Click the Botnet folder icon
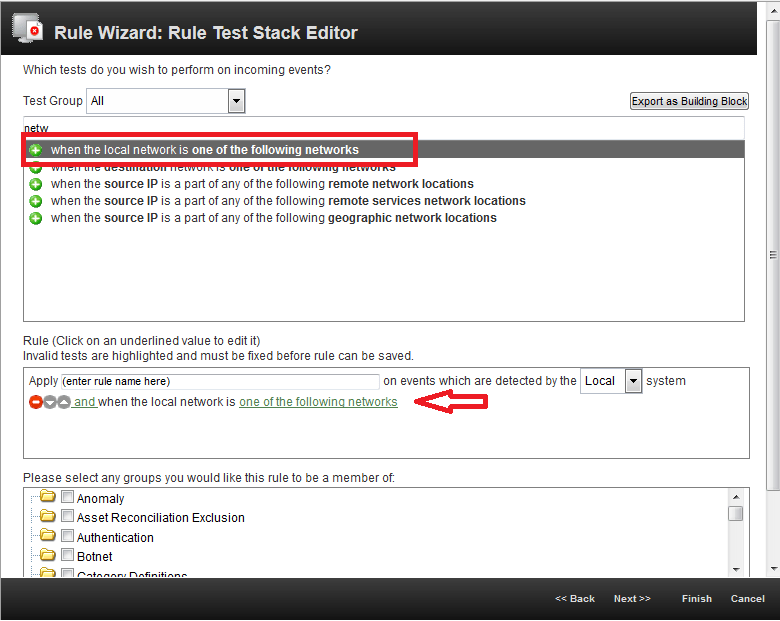Screen dimensions: 780x621 [47, 556]
